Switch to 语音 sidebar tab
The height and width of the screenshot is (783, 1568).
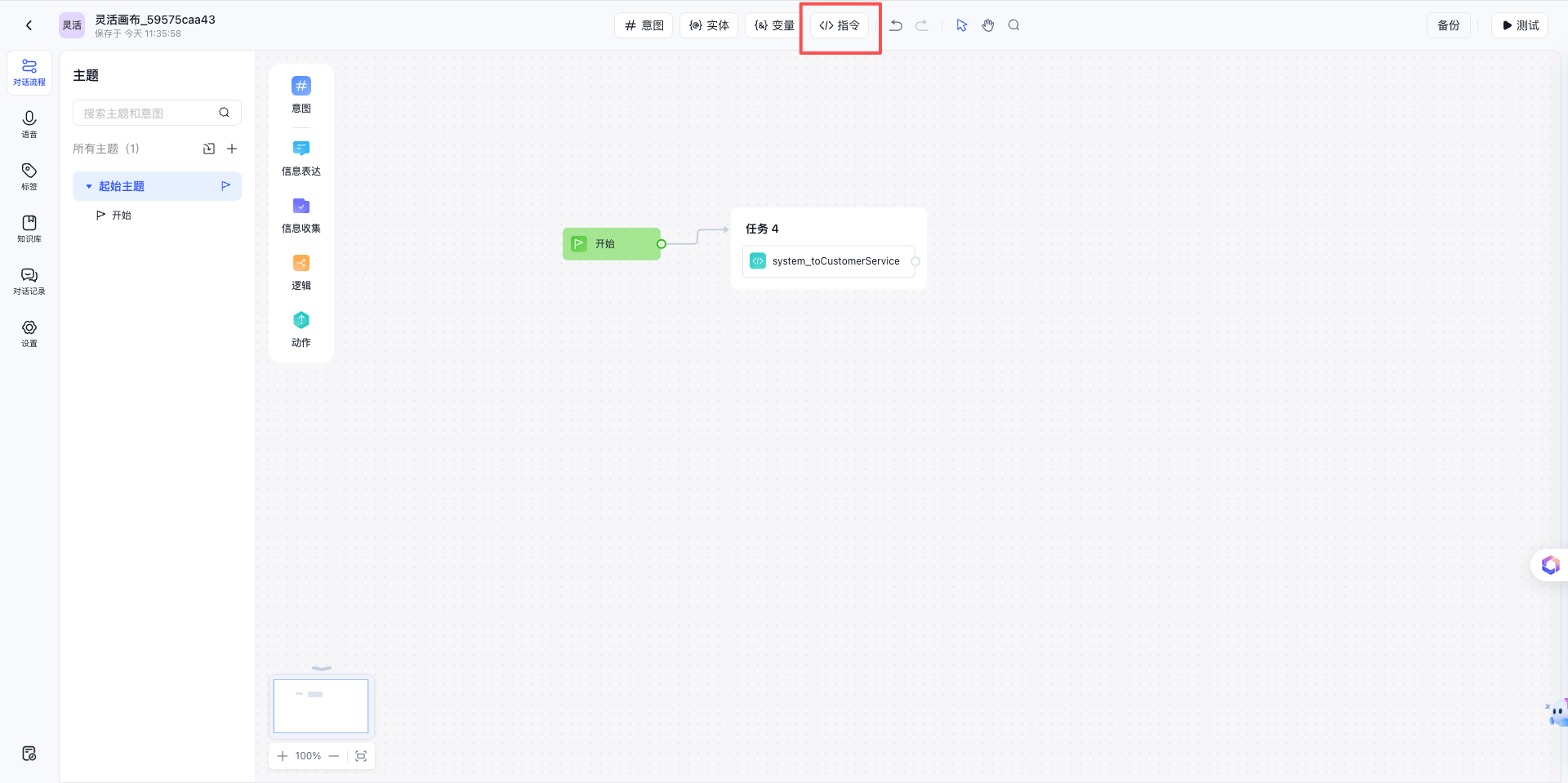coord(29,125)
